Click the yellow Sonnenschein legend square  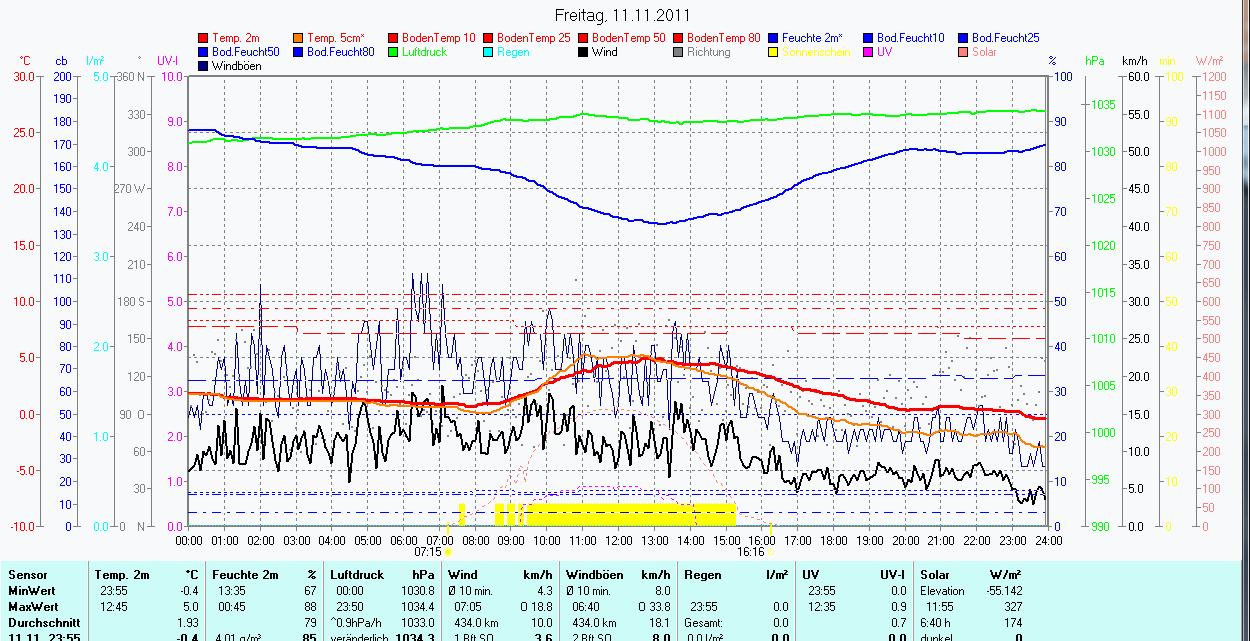coord(774,52)
